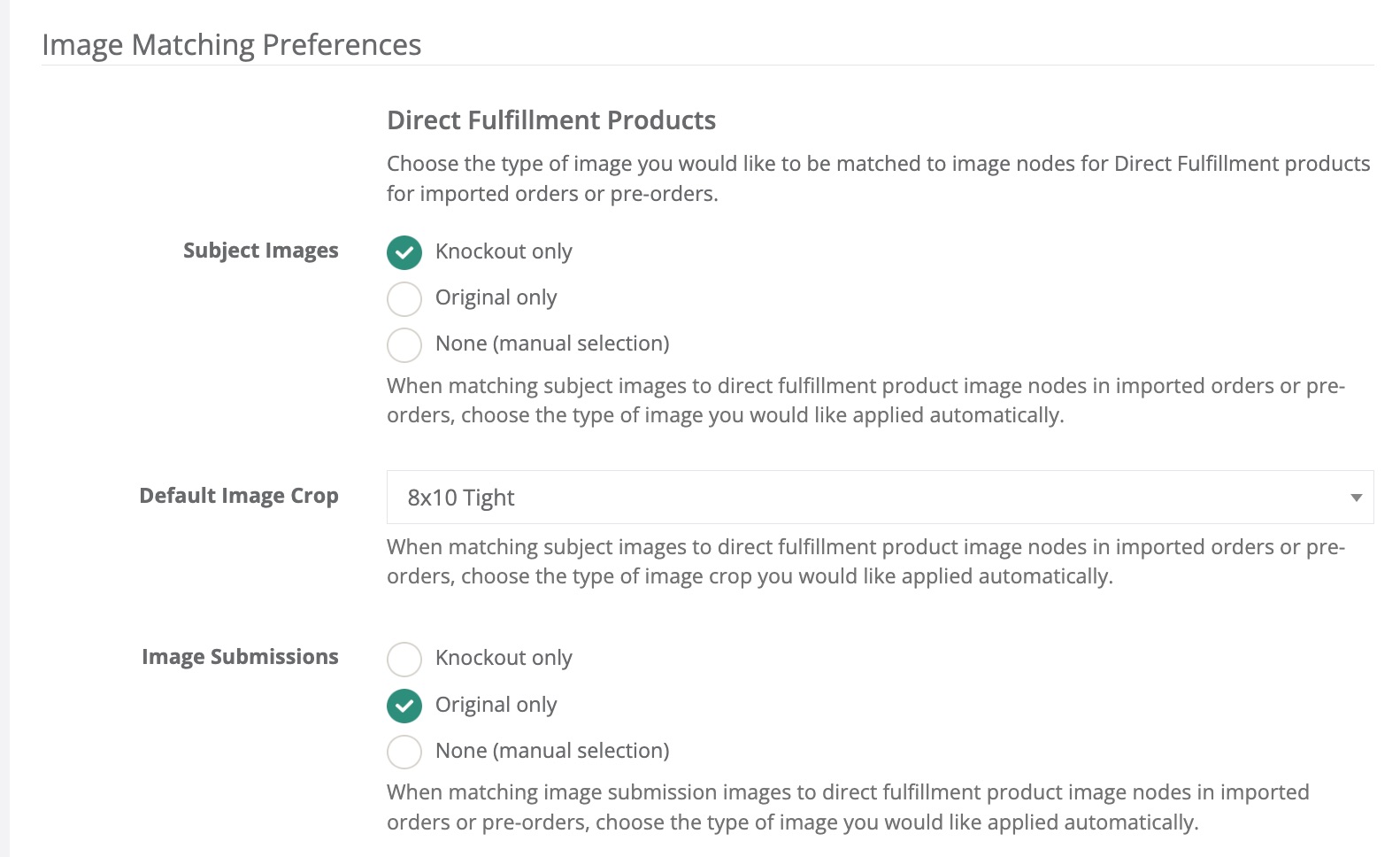This screenshot has height=857, width=1400.
Task: Select Original only radio under Subject Images
Action: point(404,298)
